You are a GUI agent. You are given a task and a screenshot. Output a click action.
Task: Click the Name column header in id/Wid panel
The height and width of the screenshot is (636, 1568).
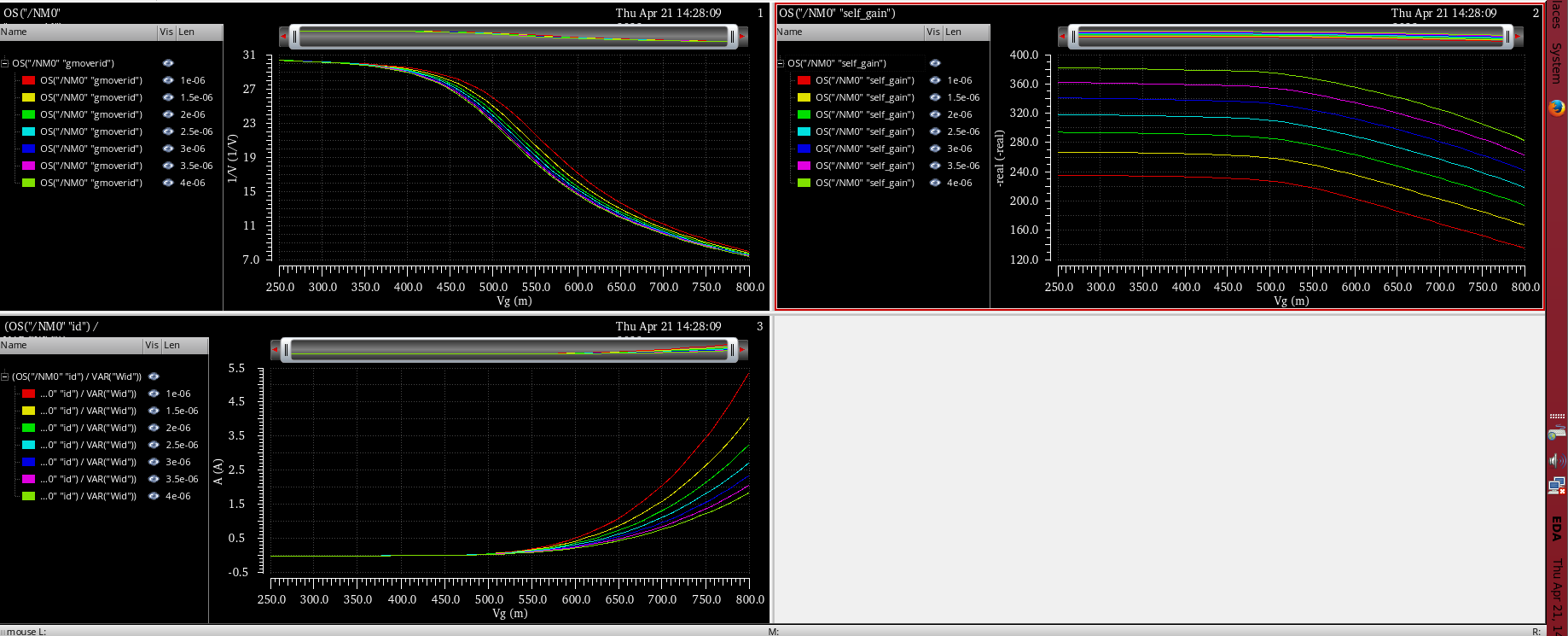coord(71,345)
